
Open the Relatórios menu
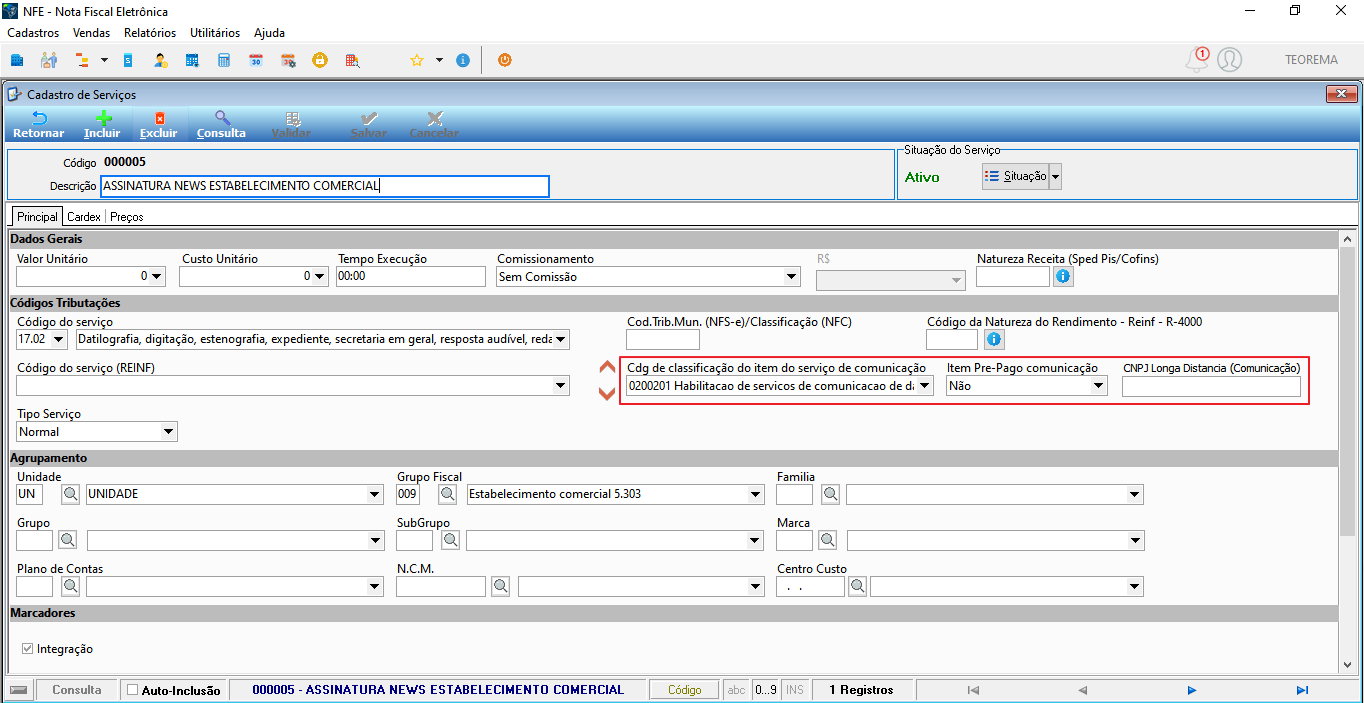tap(150, 33)
